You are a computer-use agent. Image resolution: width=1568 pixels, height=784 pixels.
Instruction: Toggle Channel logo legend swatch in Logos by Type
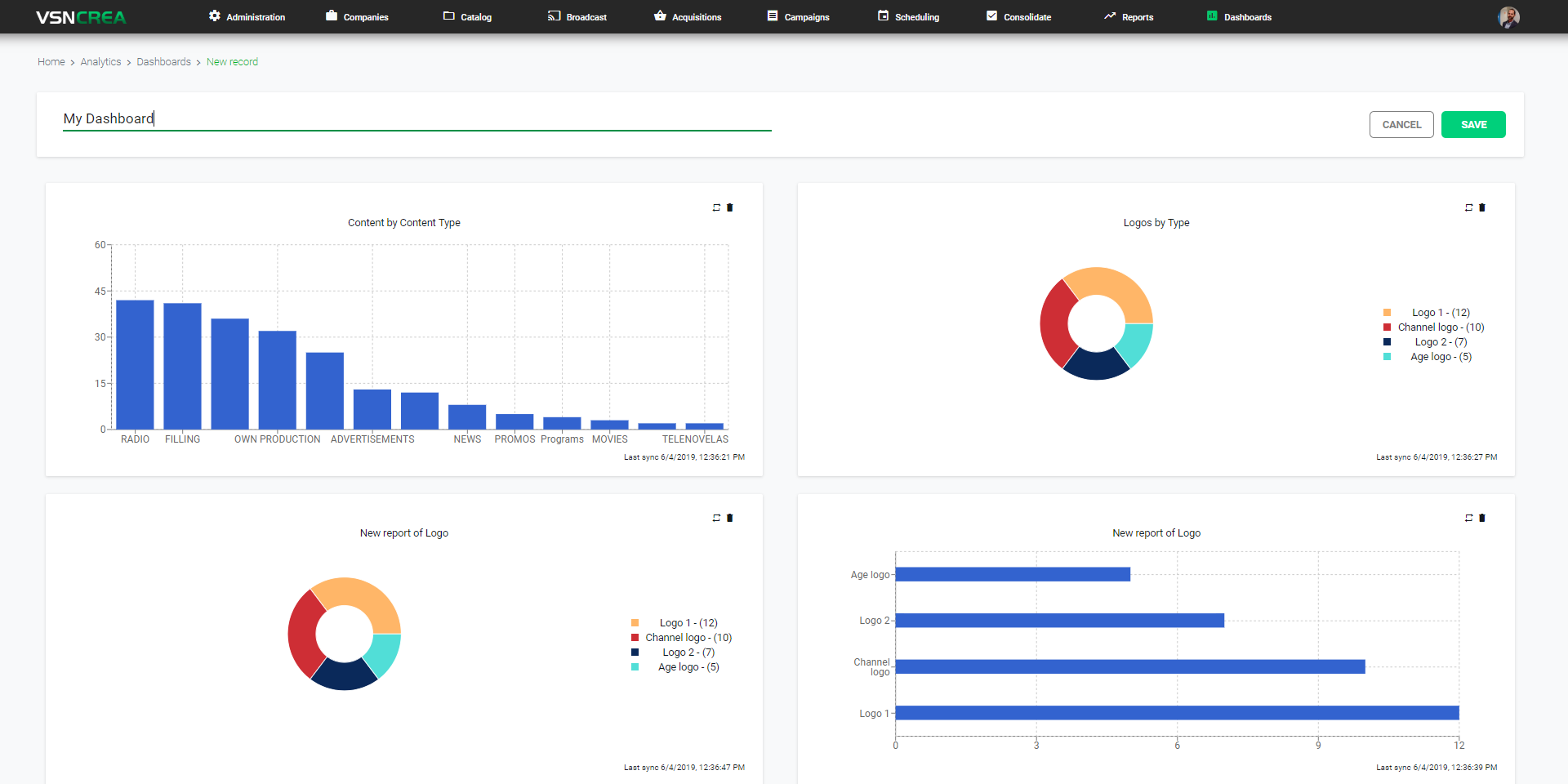coord(1387,327)
